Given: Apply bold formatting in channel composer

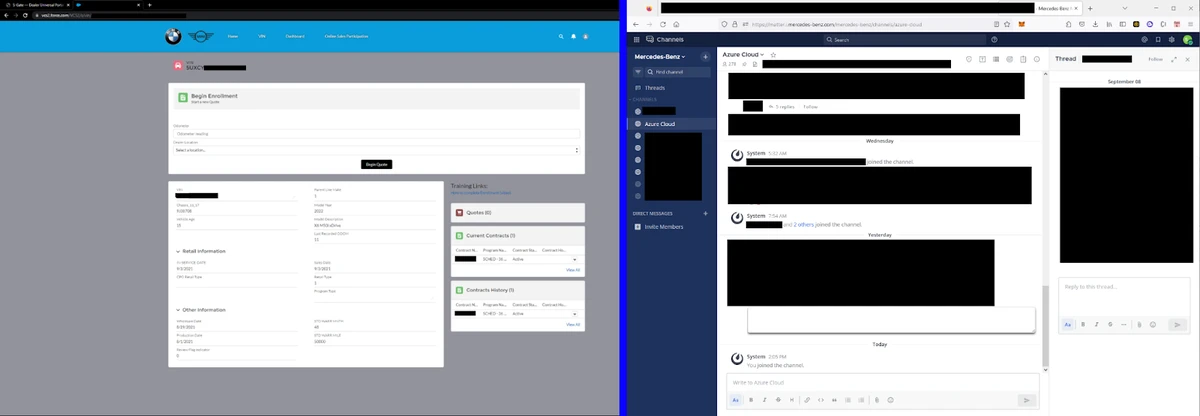Looking at the screenshot, I should pyautogui.click(x=750, y=400).
